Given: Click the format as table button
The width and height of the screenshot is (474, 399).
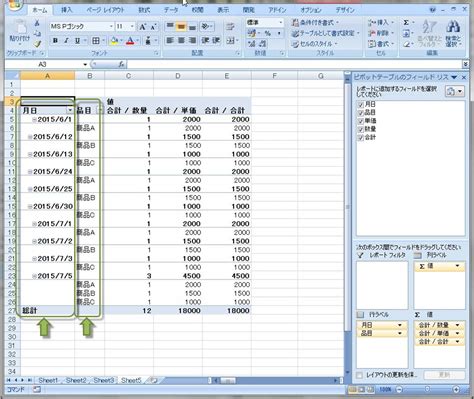Looking at the screenshot, I should point(325,33).
